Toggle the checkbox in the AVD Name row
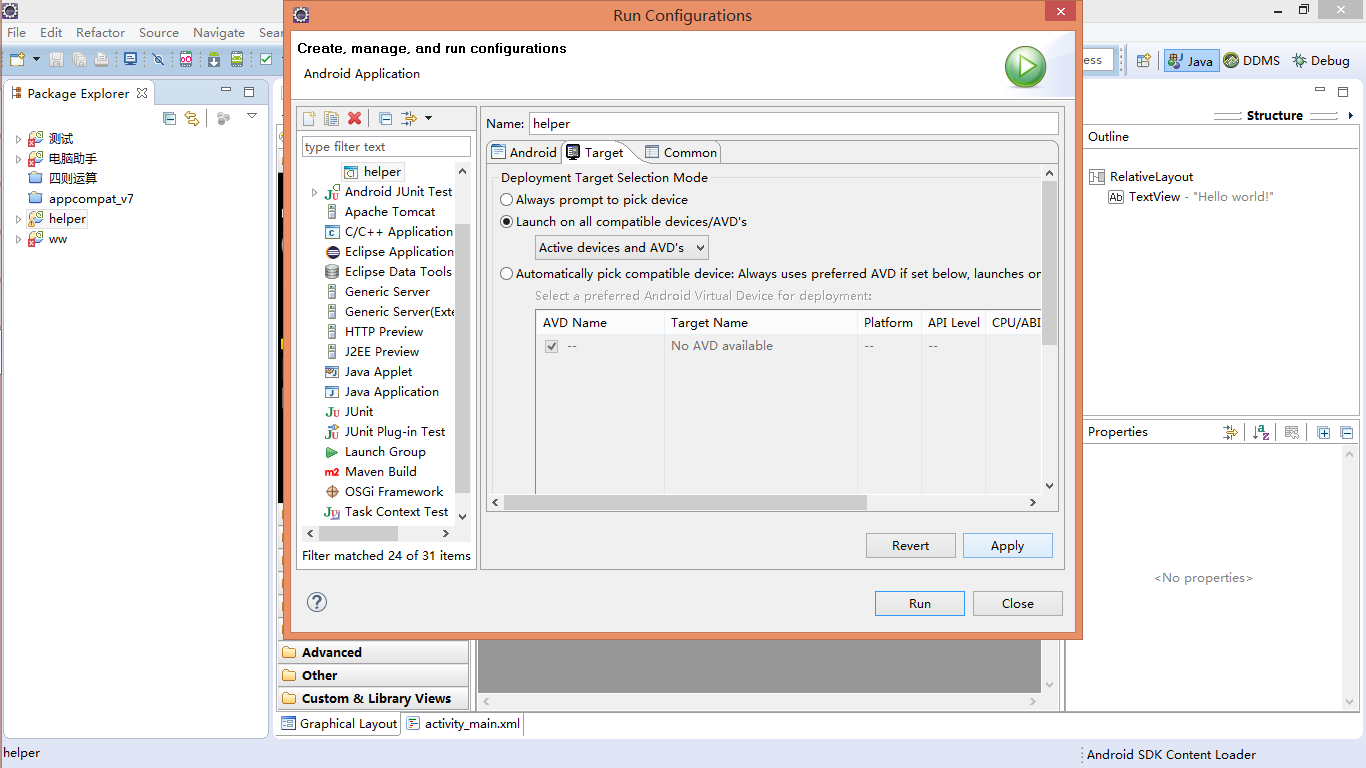The image size is (1366, 768). (551, 346)
